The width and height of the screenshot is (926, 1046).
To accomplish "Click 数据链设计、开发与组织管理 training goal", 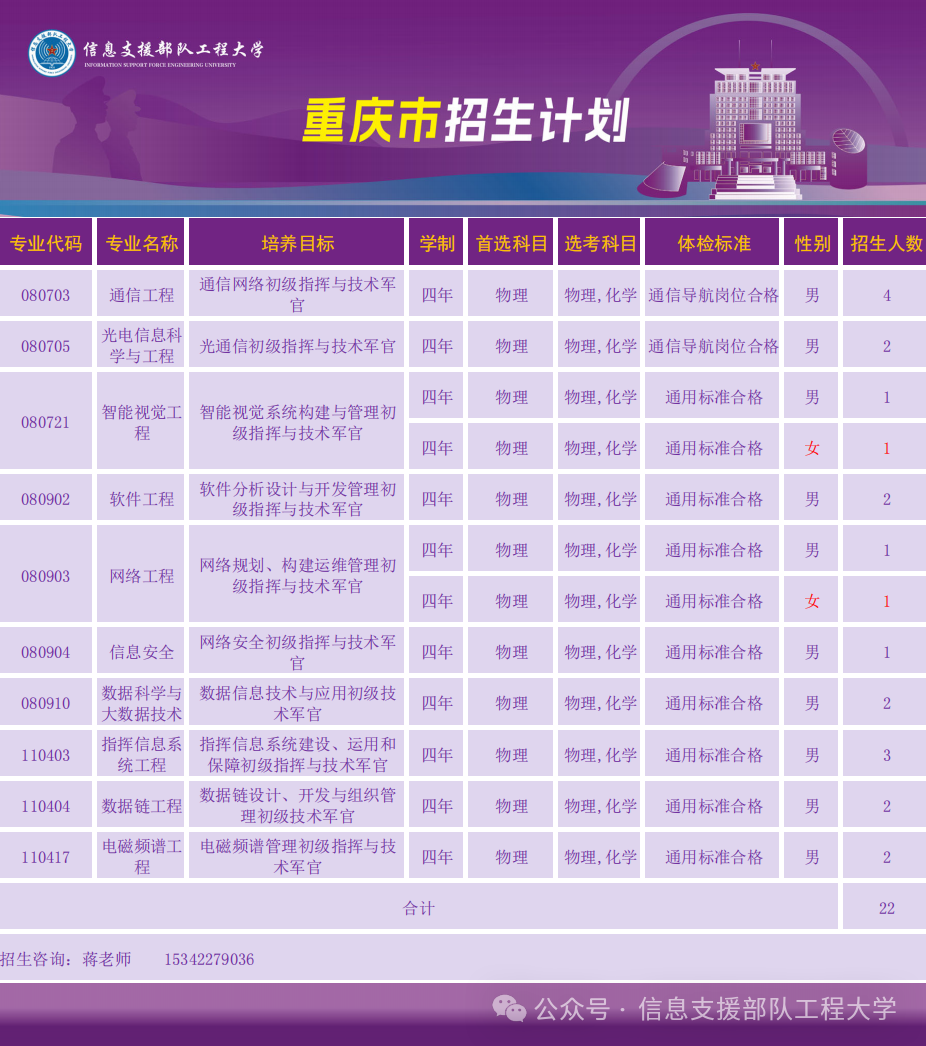I will tap(298, 806).
